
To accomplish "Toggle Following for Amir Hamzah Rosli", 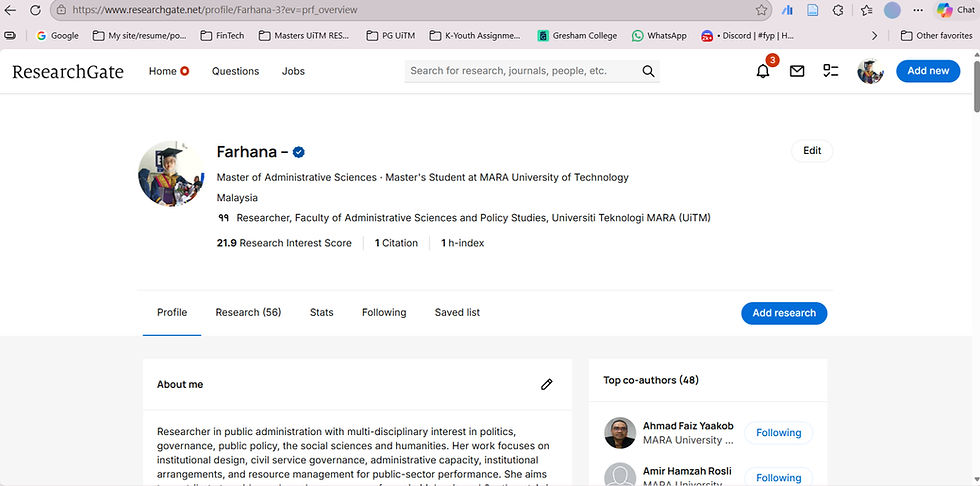I will tap(778, 477).
